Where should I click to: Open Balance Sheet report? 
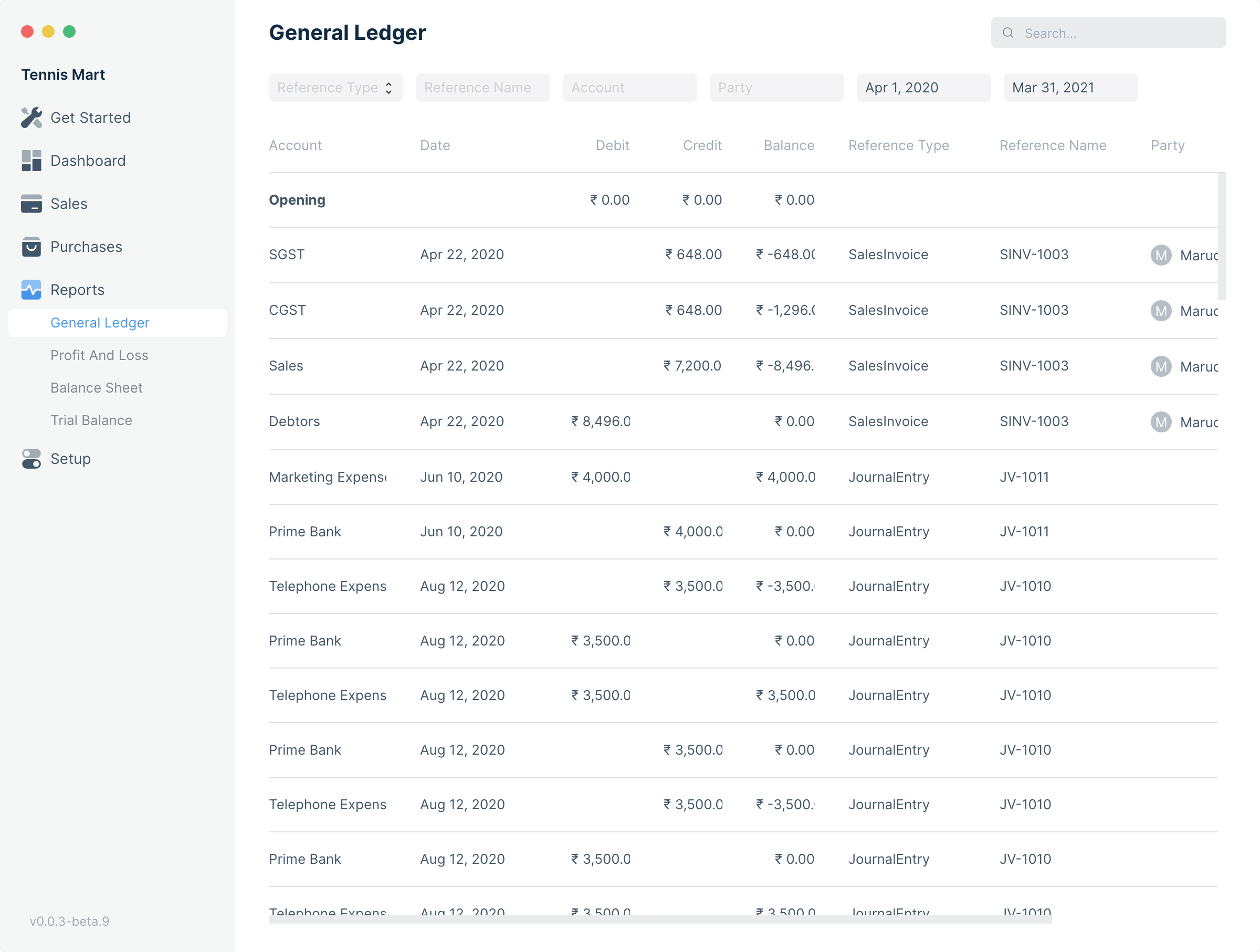tap(96, 388)
